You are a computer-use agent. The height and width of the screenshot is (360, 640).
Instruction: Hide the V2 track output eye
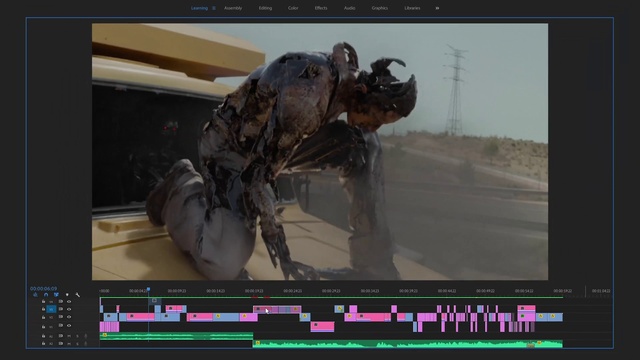(69, 317)
